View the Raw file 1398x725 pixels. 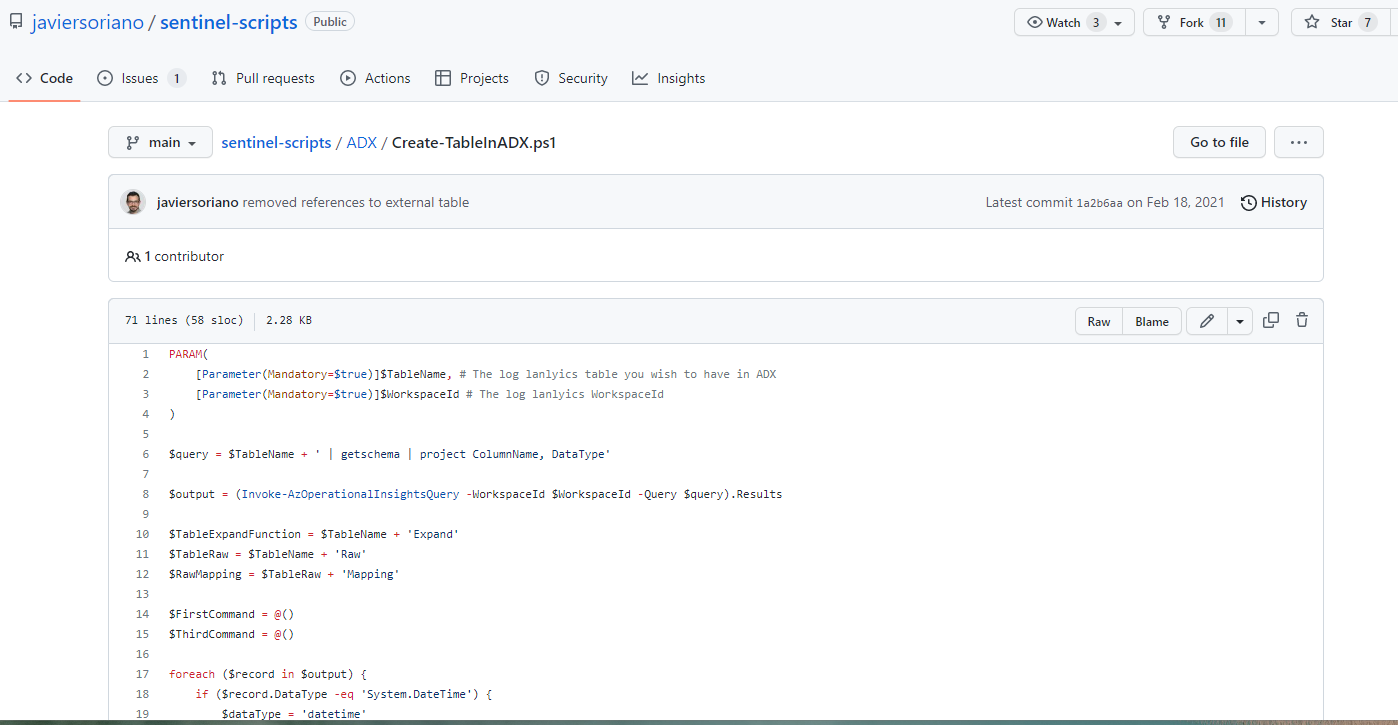point(1099,321)
